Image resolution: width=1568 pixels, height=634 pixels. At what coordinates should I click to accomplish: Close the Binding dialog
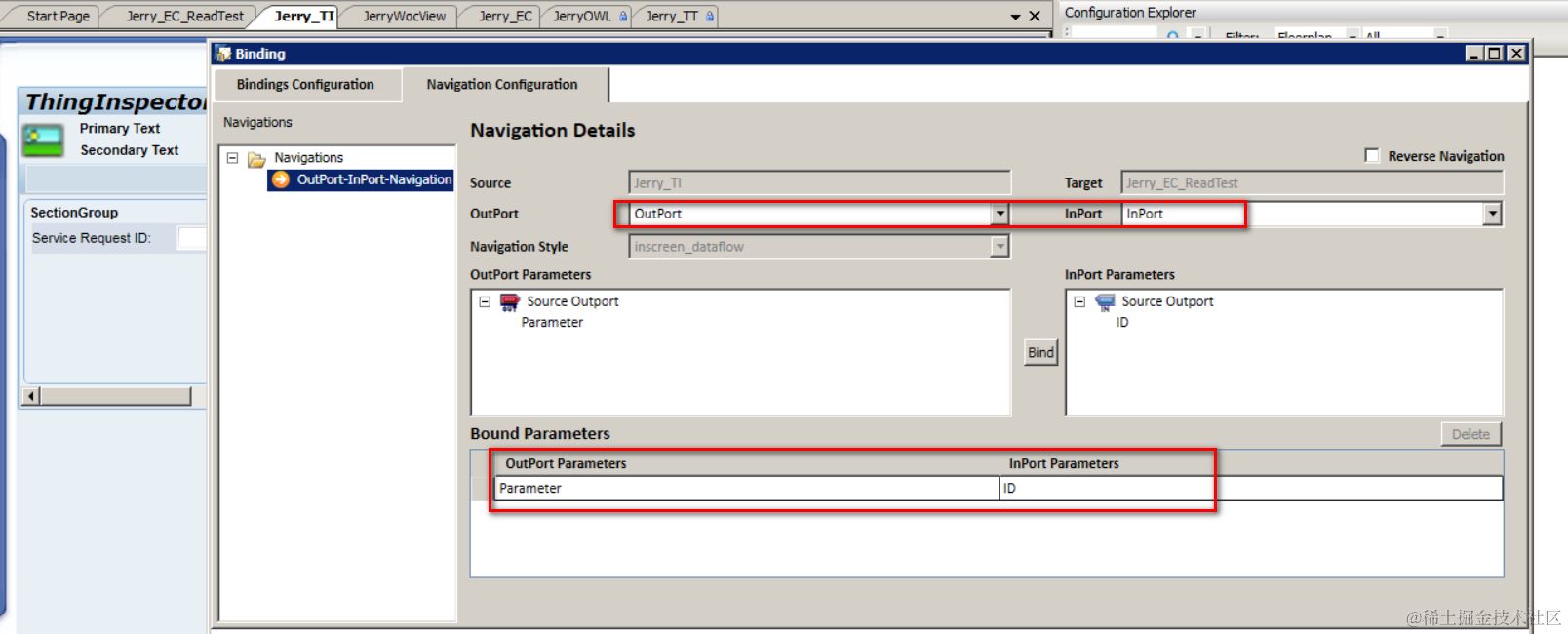point(1516,54)
